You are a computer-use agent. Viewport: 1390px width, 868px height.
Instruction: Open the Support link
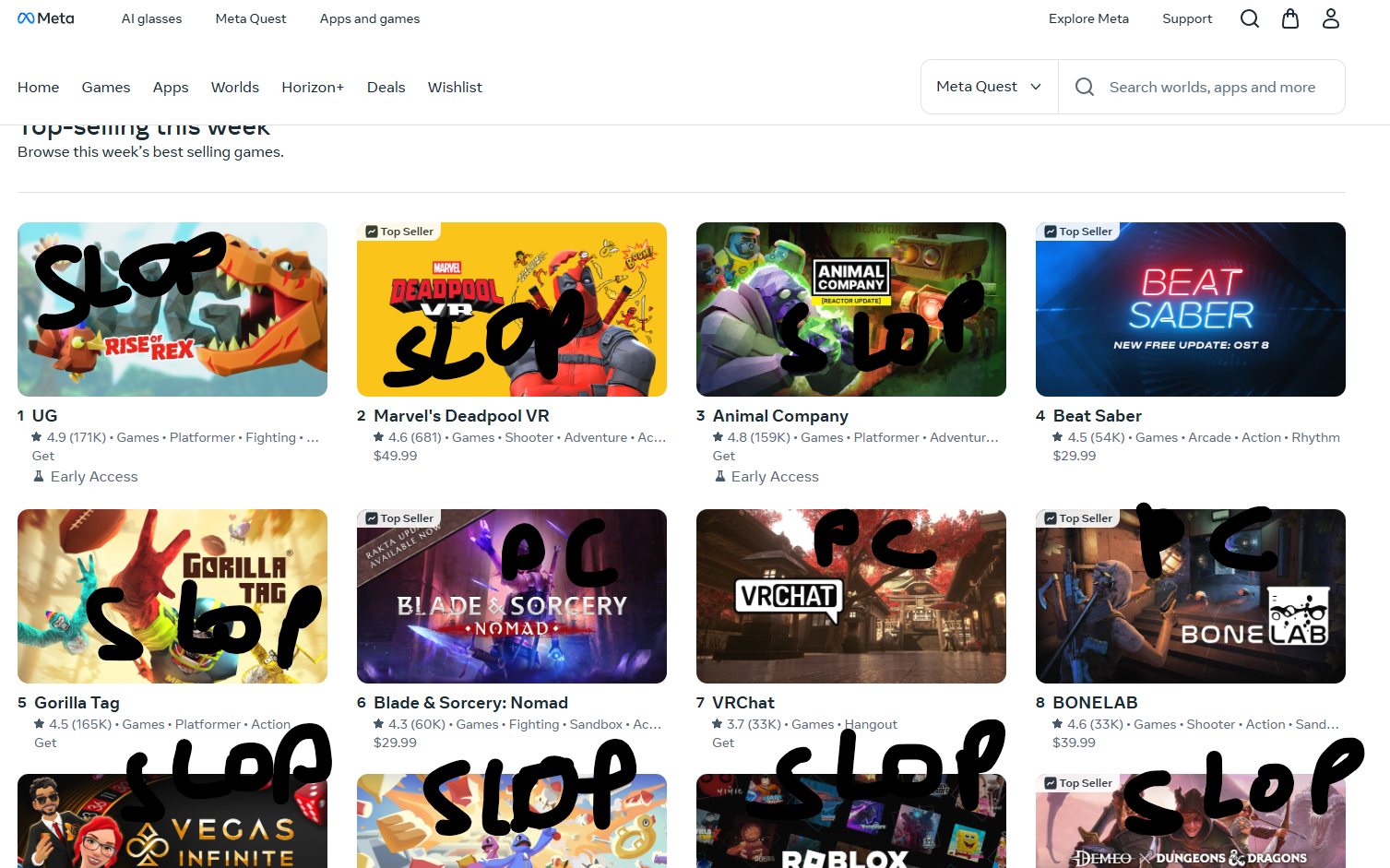(1187, 18)
